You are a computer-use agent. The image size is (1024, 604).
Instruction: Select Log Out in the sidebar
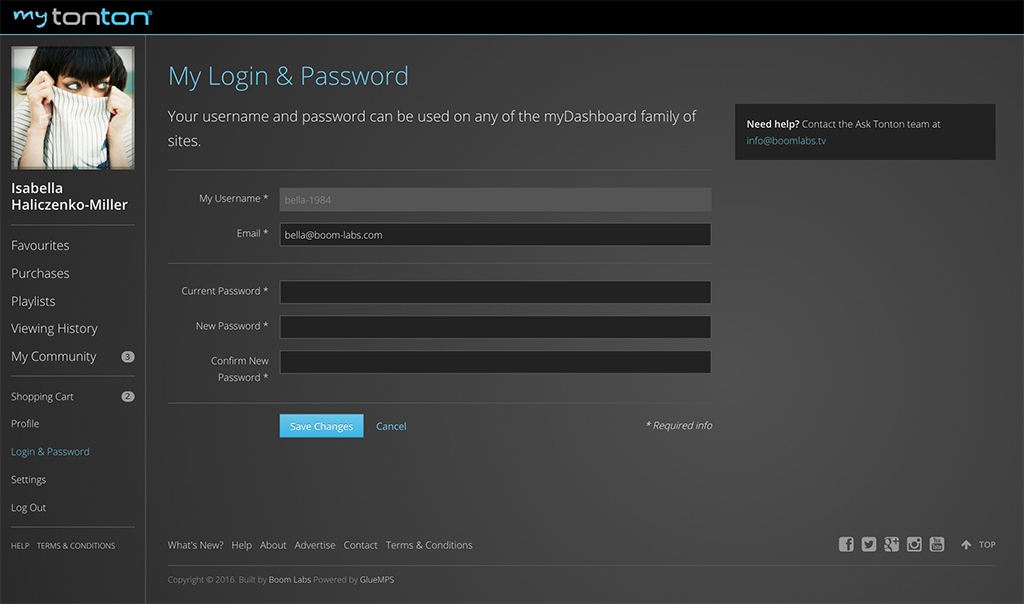click(28, 508)
